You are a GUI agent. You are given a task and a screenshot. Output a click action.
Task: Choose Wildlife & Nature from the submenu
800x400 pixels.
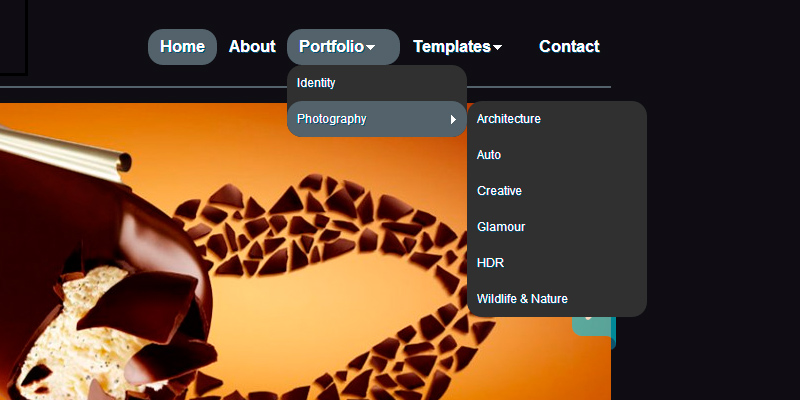pyautogui.click(x=522, y=299)
